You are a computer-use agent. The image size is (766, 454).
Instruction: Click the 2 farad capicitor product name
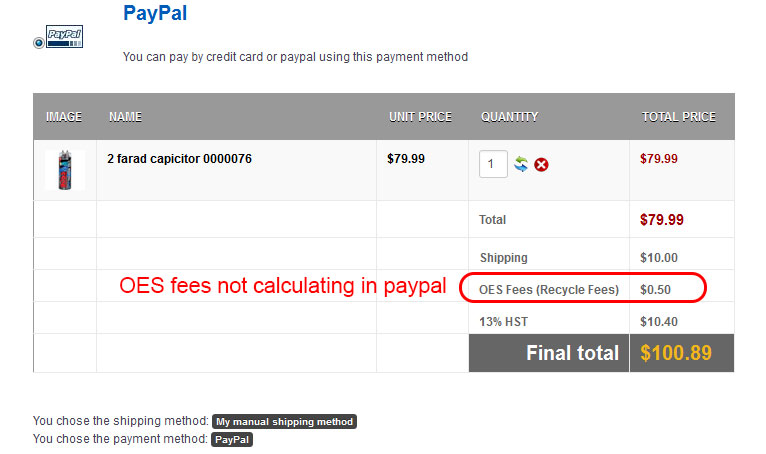pos(179,158)
